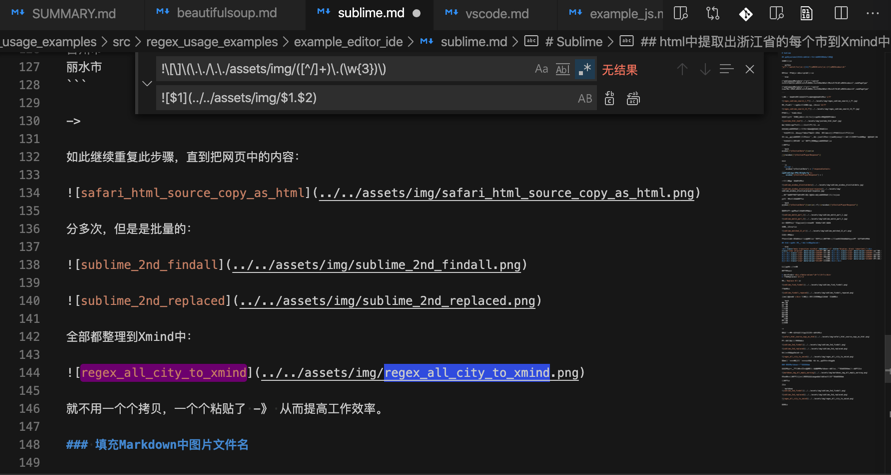Click markdown icon on SUMMARY.md tab
891x475 pixels.
(x=18, y=13)
